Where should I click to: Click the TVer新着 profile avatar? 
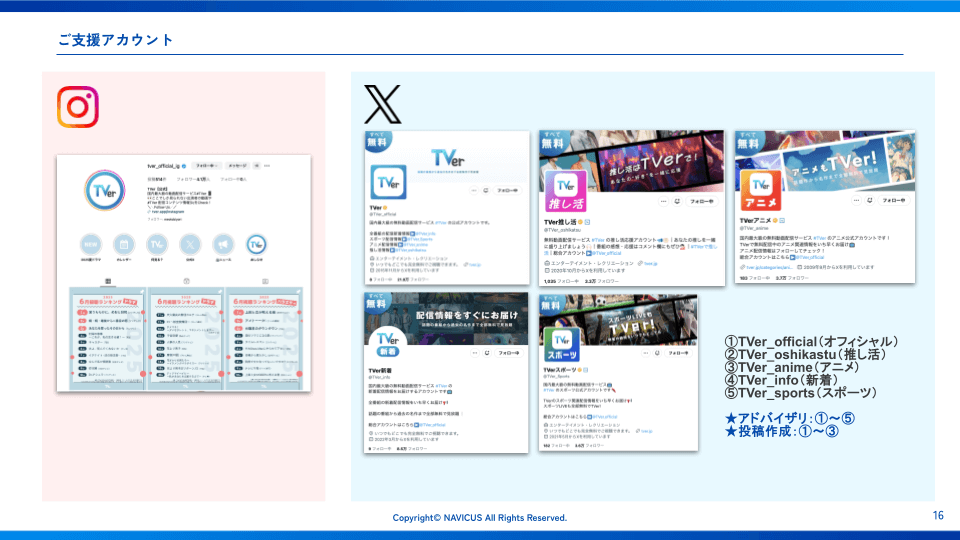click(x=388, y=344)
